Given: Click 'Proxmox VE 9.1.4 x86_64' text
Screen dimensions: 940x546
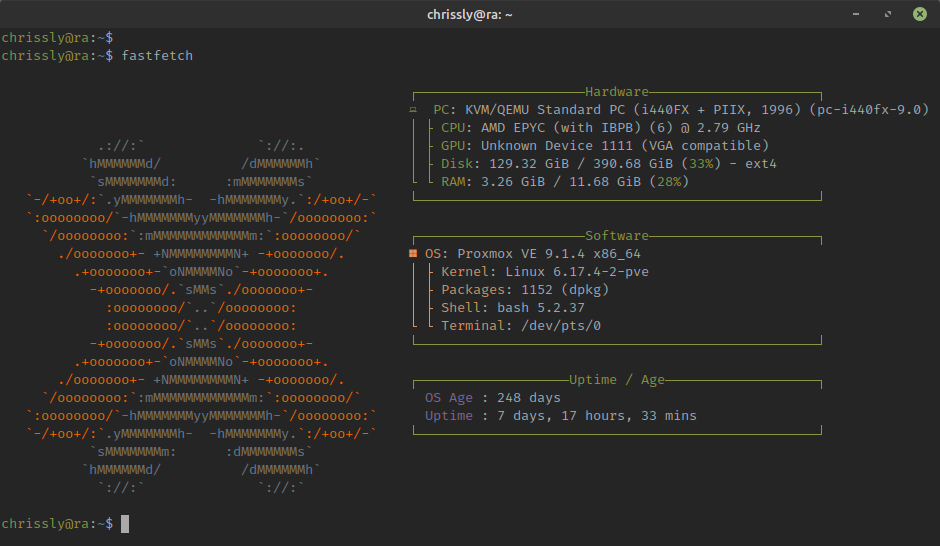Looking at the screenshot, I should coord(549,254).
